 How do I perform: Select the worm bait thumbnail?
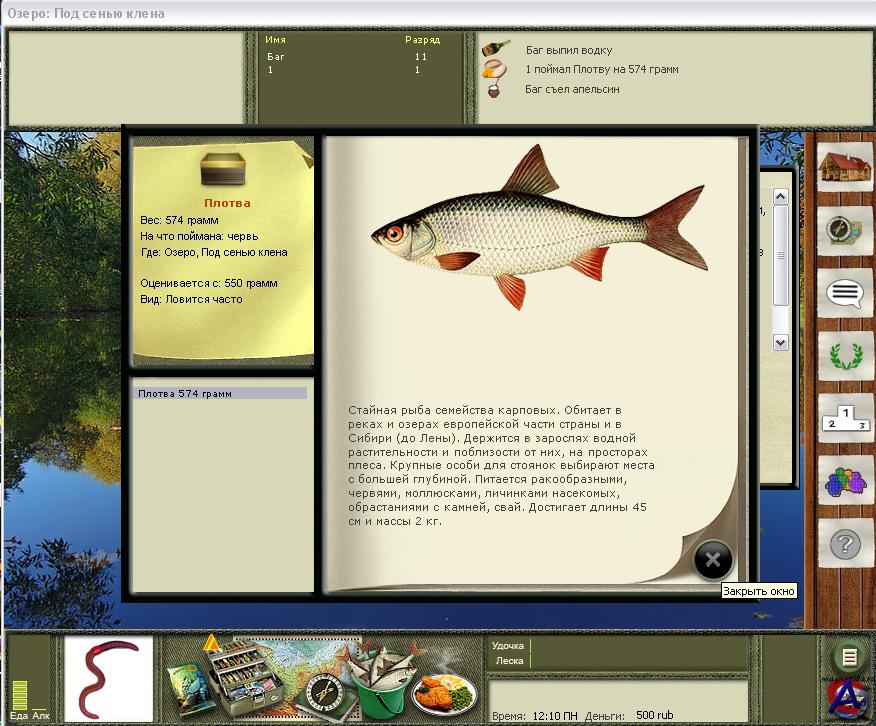pos(108,678)
